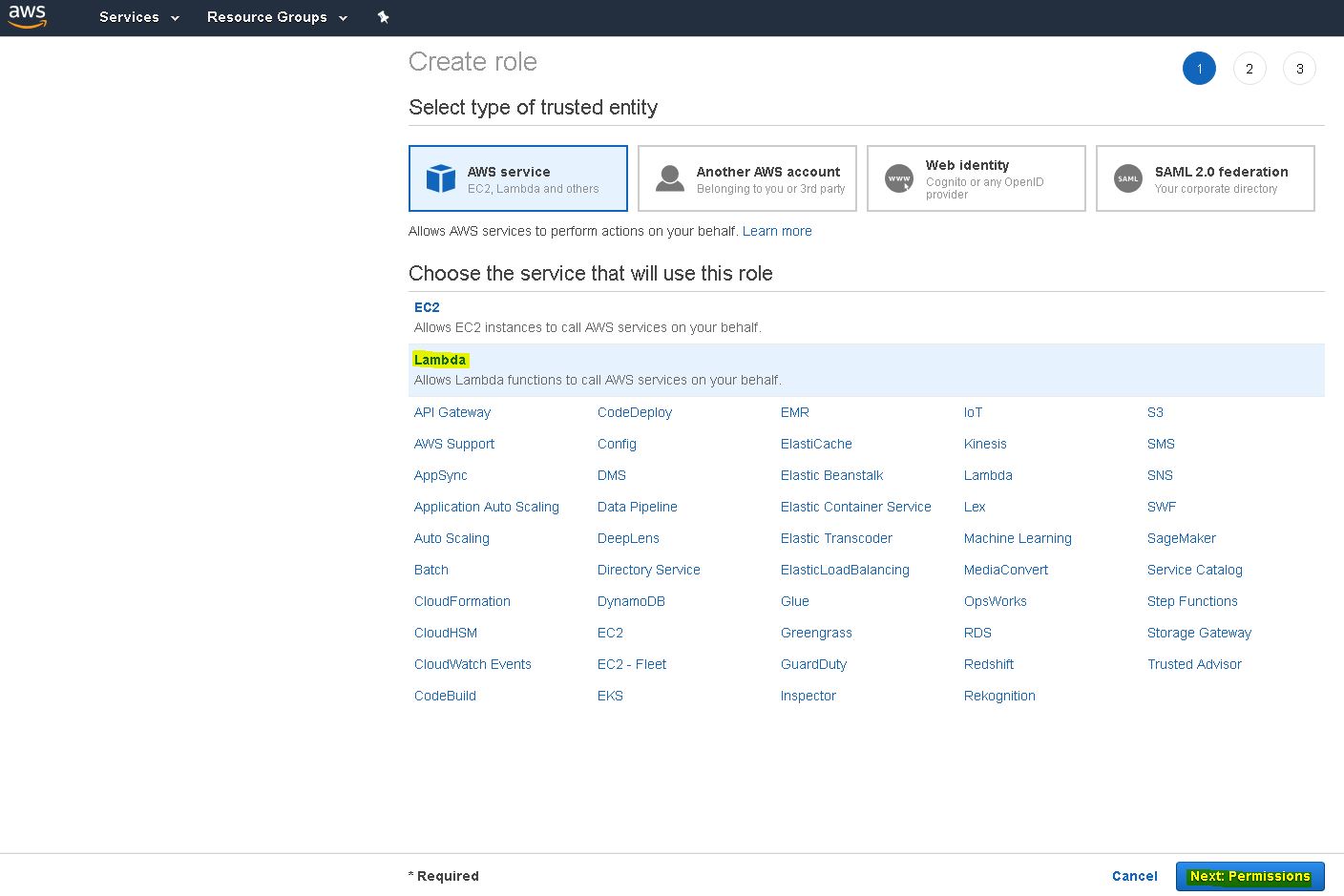Open the Learn more link
The width and height of the screenshot is (1344, 896).
[777, 231]
